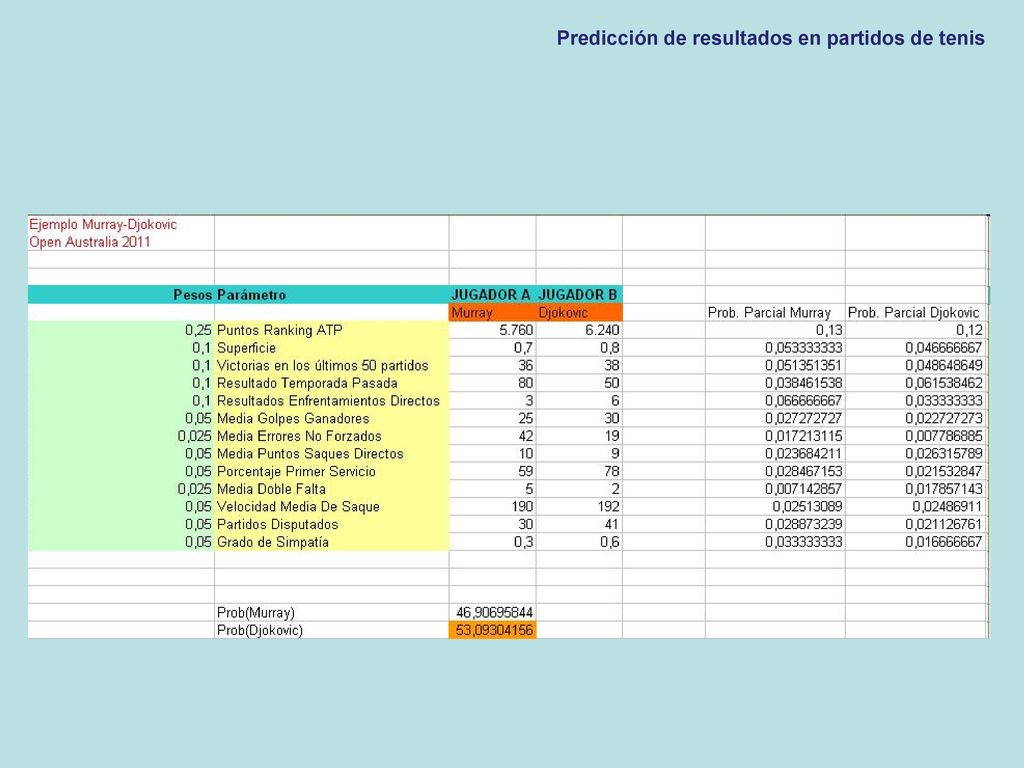Click the value 0,061538462
Image resolution: width=1024 pixels, height=768 pixels.
coord(944,383)
